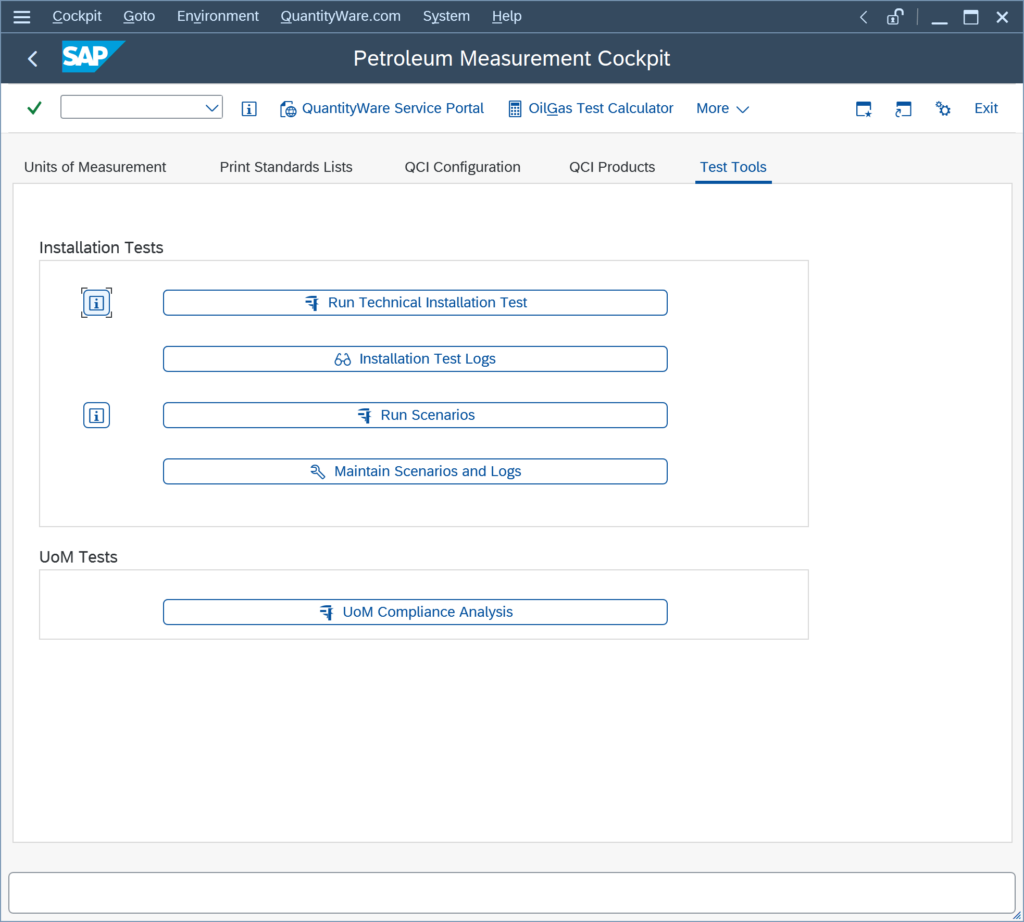Click the generate shortcut icon
The image size is (1024, 922).
click(x=903, y=109)
